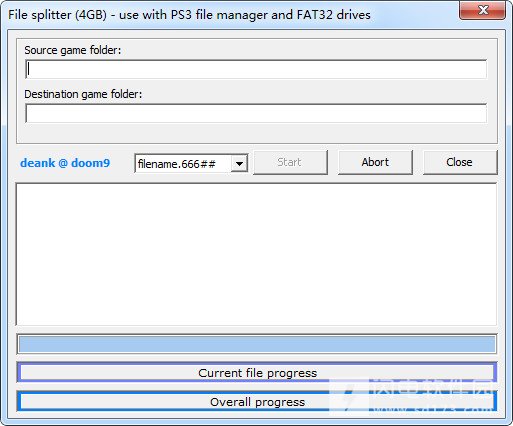Click the 'Source game folder:' label
Screen dimensions: 513x426
pos(73,50)
